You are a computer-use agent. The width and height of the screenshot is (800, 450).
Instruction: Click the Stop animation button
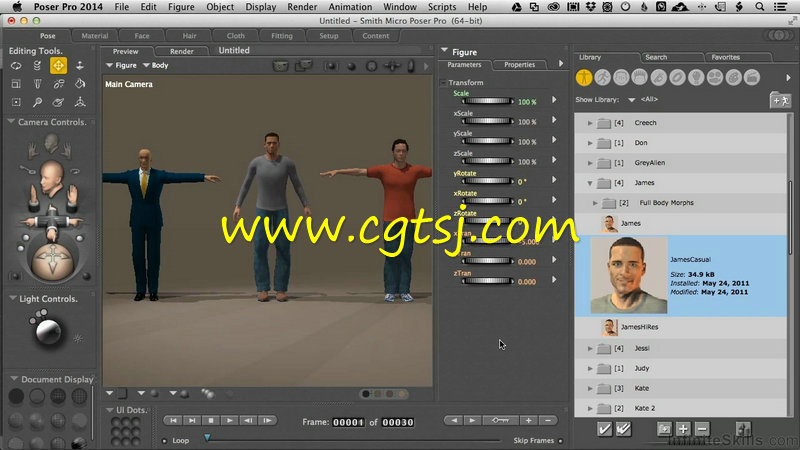[x=211, y=420]
